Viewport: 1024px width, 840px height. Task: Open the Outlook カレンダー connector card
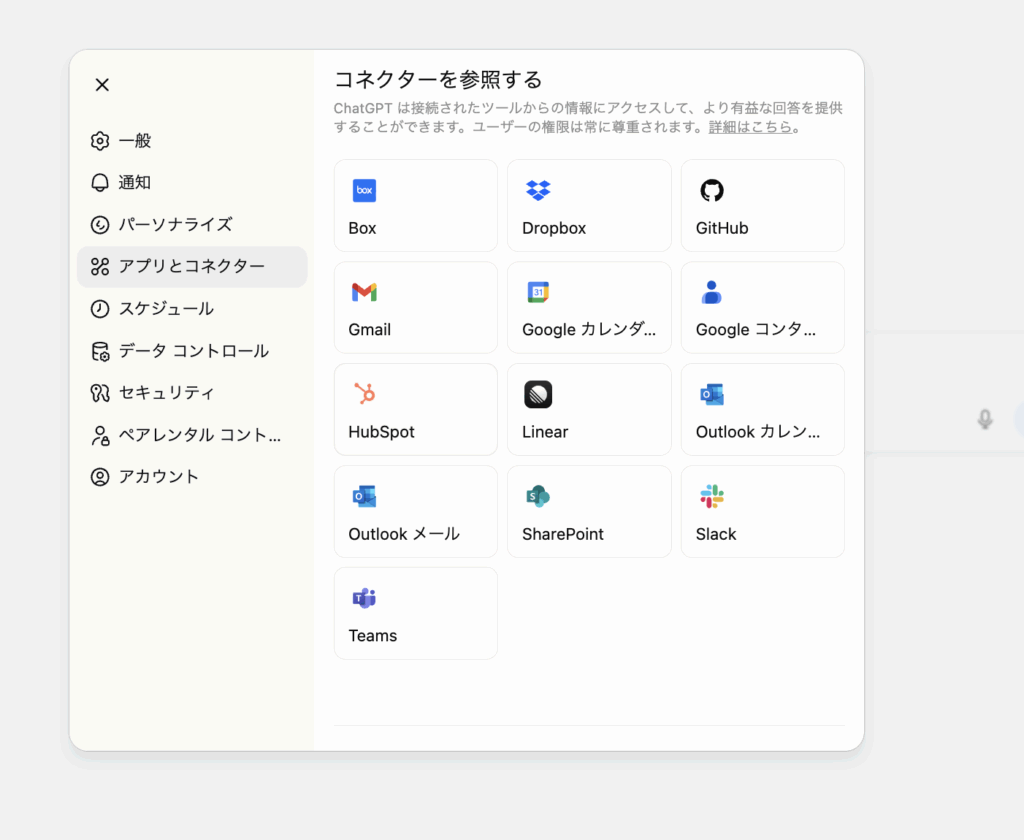[x=762, y=410]
